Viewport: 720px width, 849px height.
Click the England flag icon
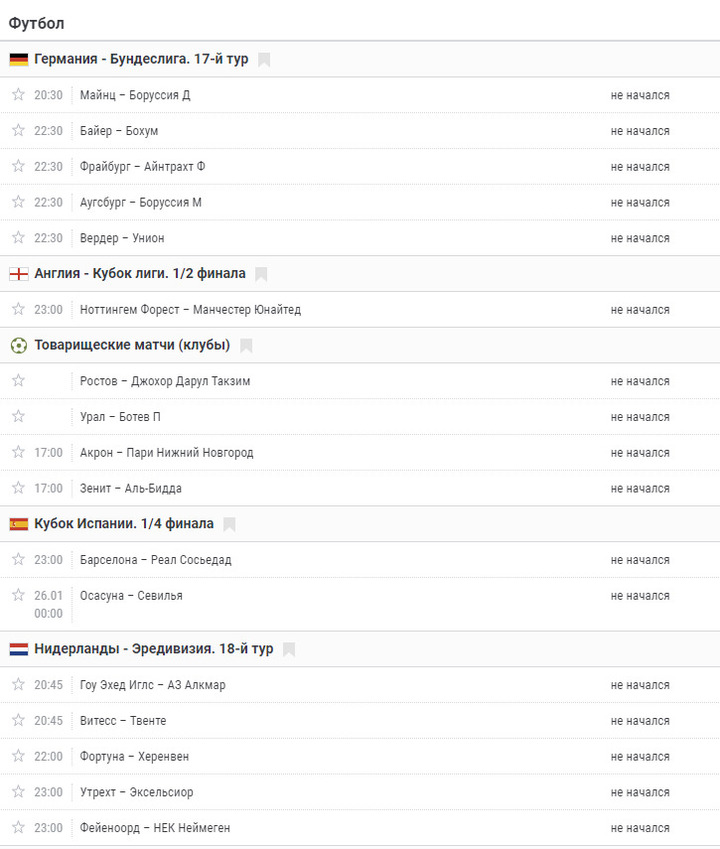click(19, 274)
